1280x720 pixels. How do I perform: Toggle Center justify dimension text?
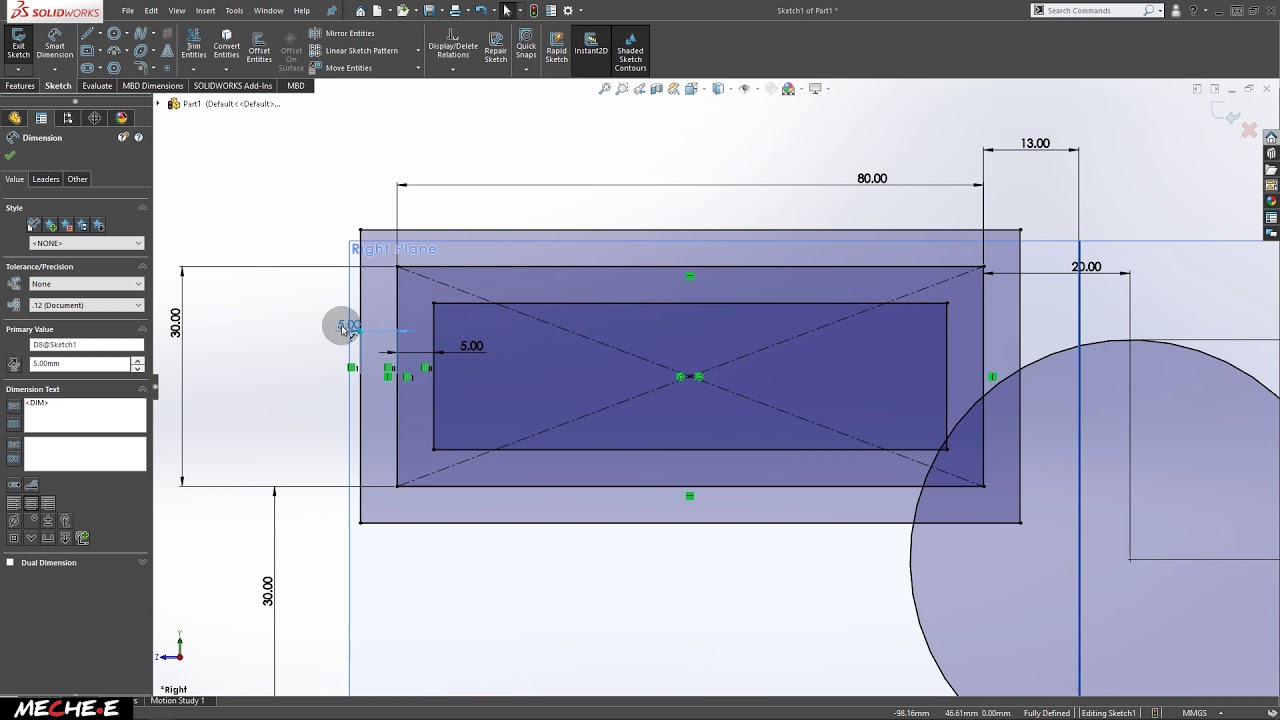point(31,503)
